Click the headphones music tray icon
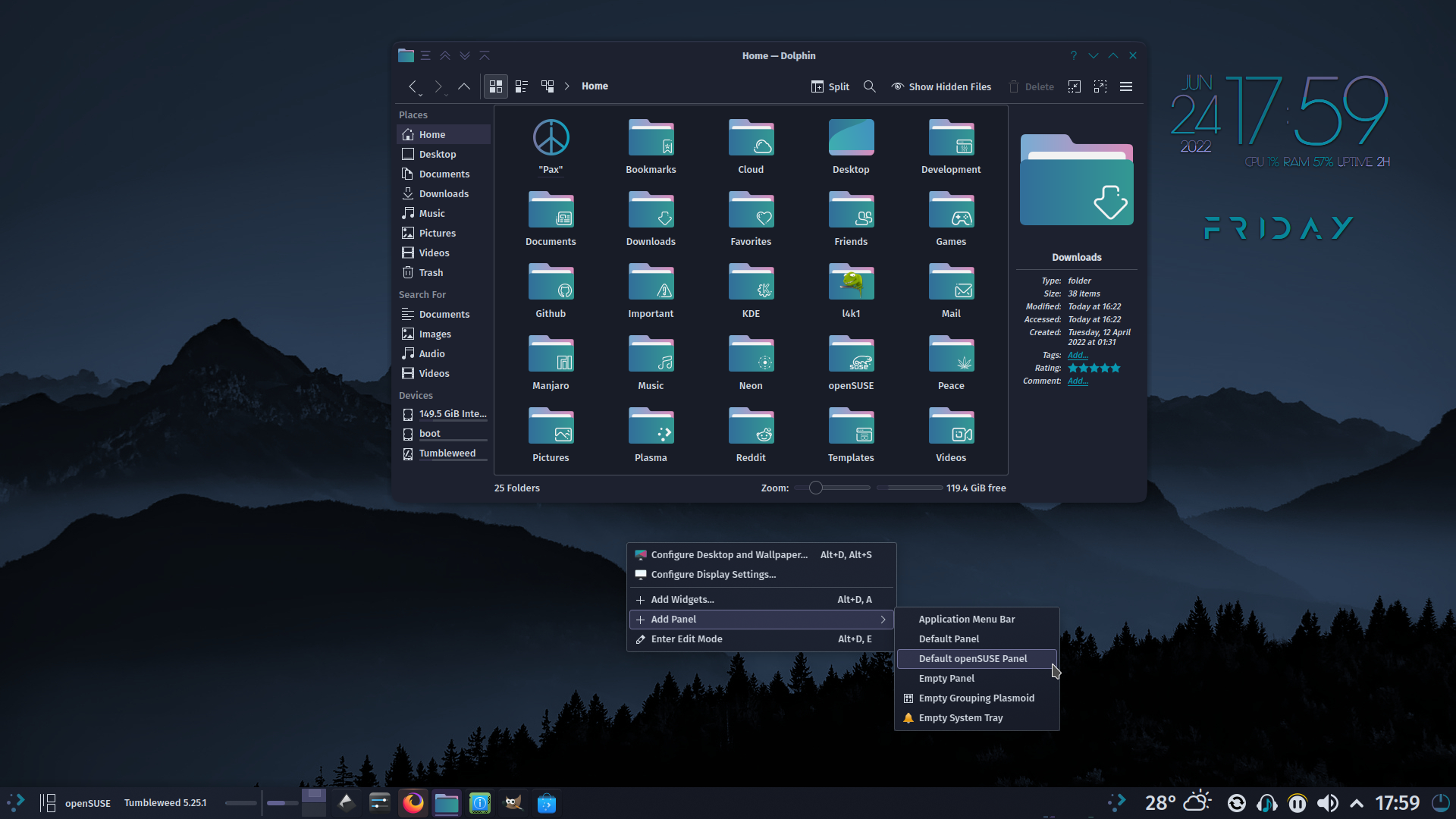Image resolution: width=1456 pixels, height=819 pixels. 1267,803
